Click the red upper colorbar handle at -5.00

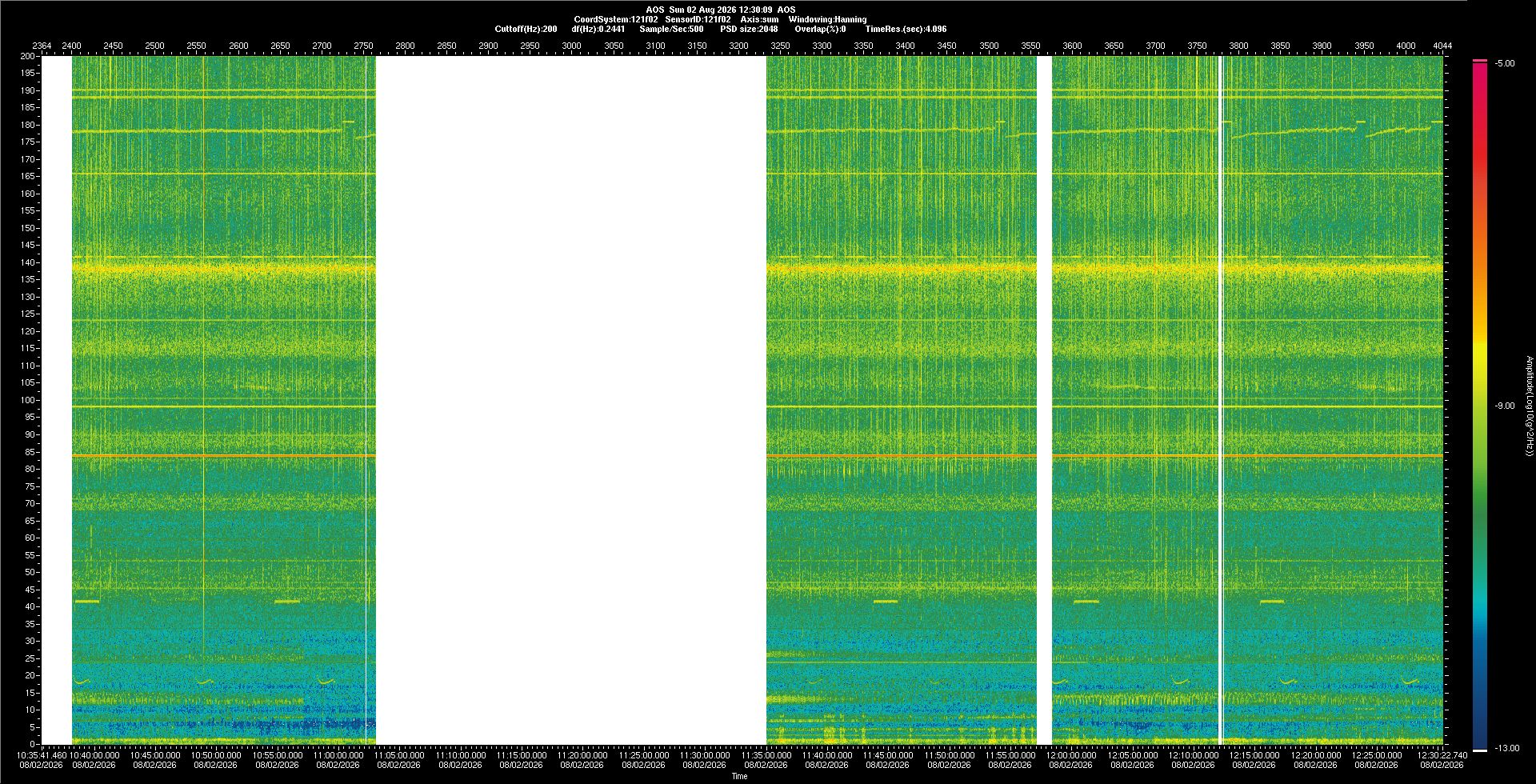tap(1480, 61)
